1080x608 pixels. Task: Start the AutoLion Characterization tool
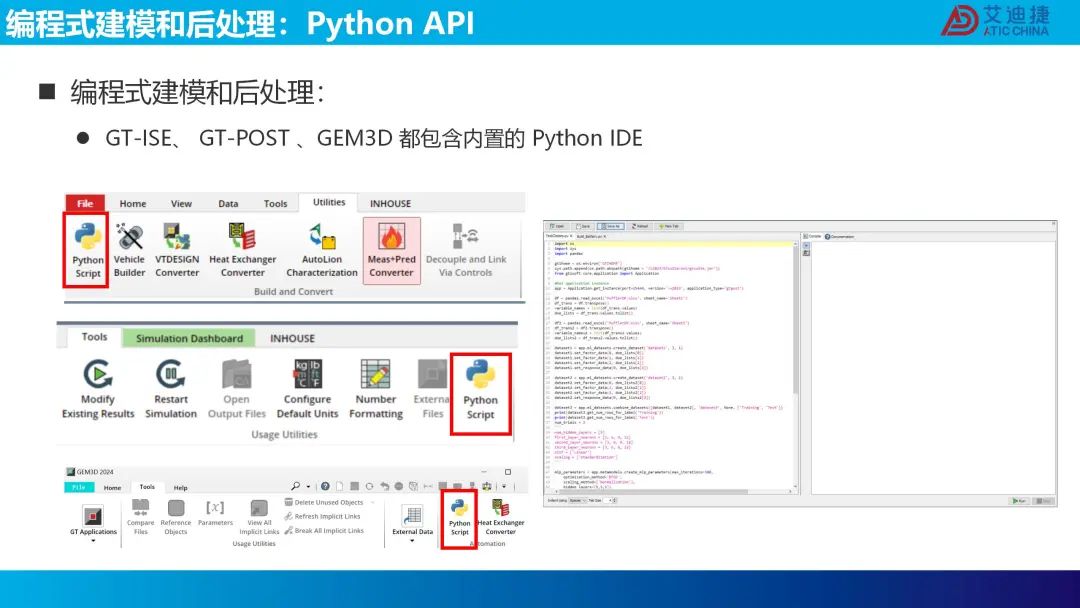(322, 249)
